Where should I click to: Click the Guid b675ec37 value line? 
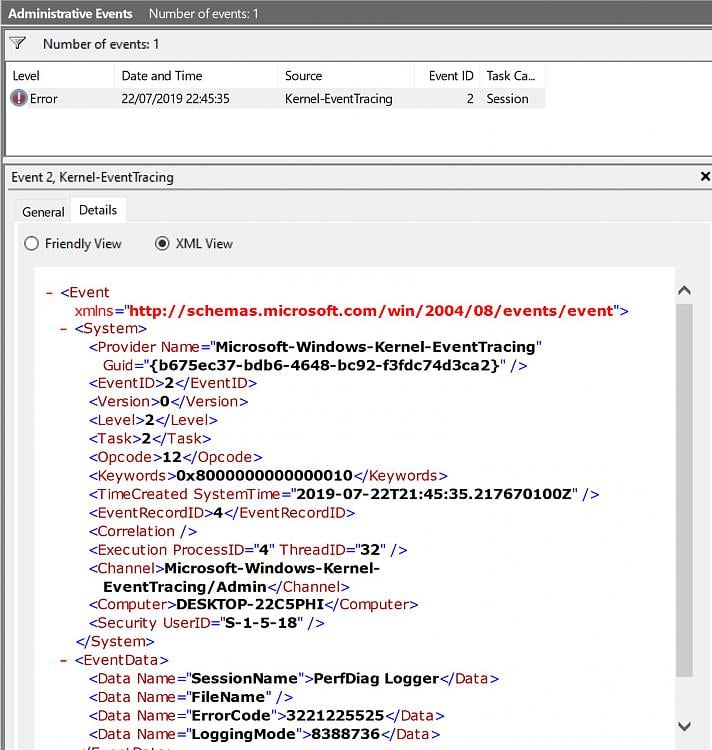click(x=315, y=365)
